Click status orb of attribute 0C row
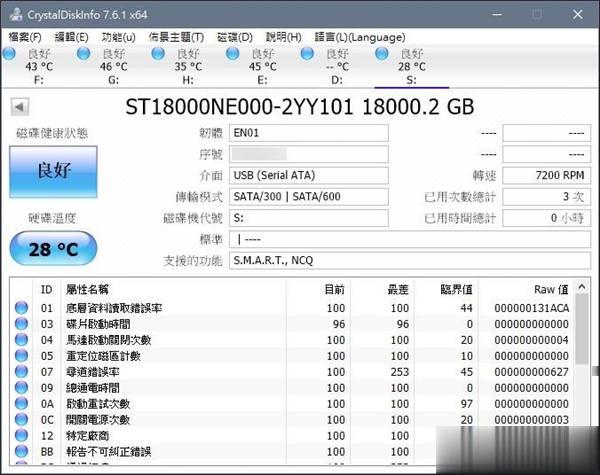Screen dimensions: 600x475 coord(21,420)
